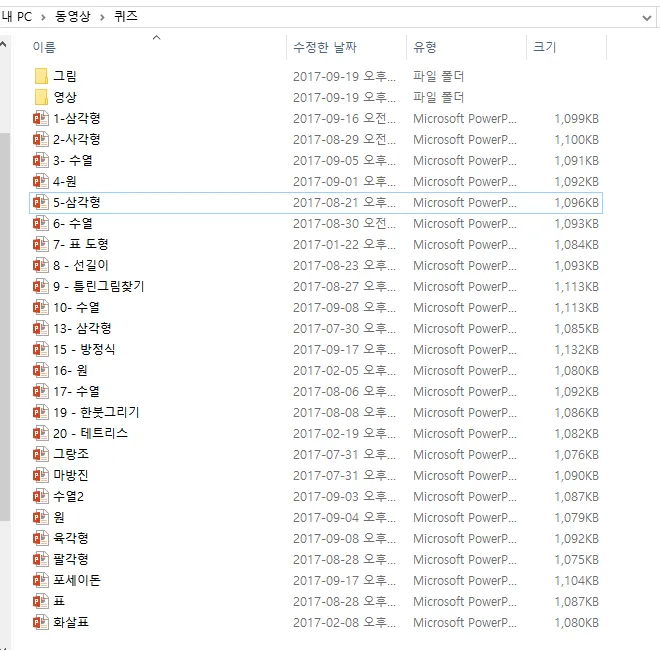660x650 pixels.
Task: Sort by the 수정한 날짜 column header
Action: [x=325, y=47]
